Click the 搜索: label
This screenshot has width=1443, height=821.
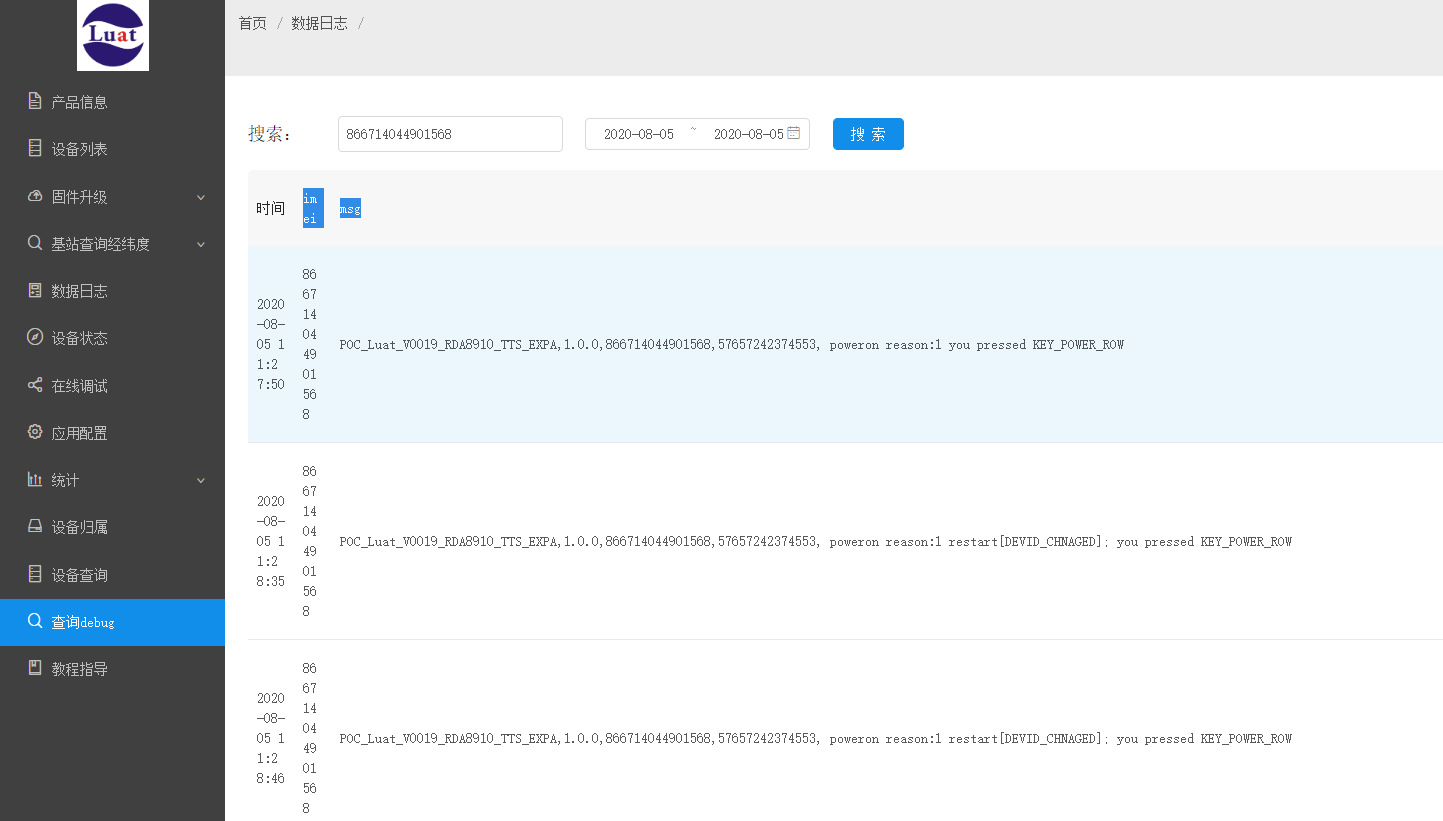(x=270, y=134)
